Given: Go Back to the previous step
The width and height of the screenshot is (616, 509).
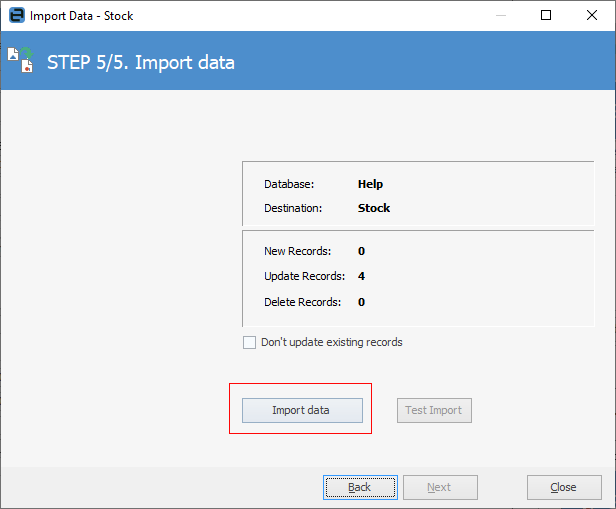Looking at the screenshot, I should click(360, 487).
